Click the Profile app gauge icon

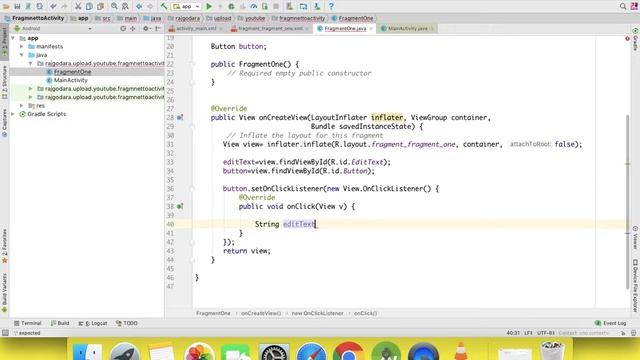pos(253,6)
